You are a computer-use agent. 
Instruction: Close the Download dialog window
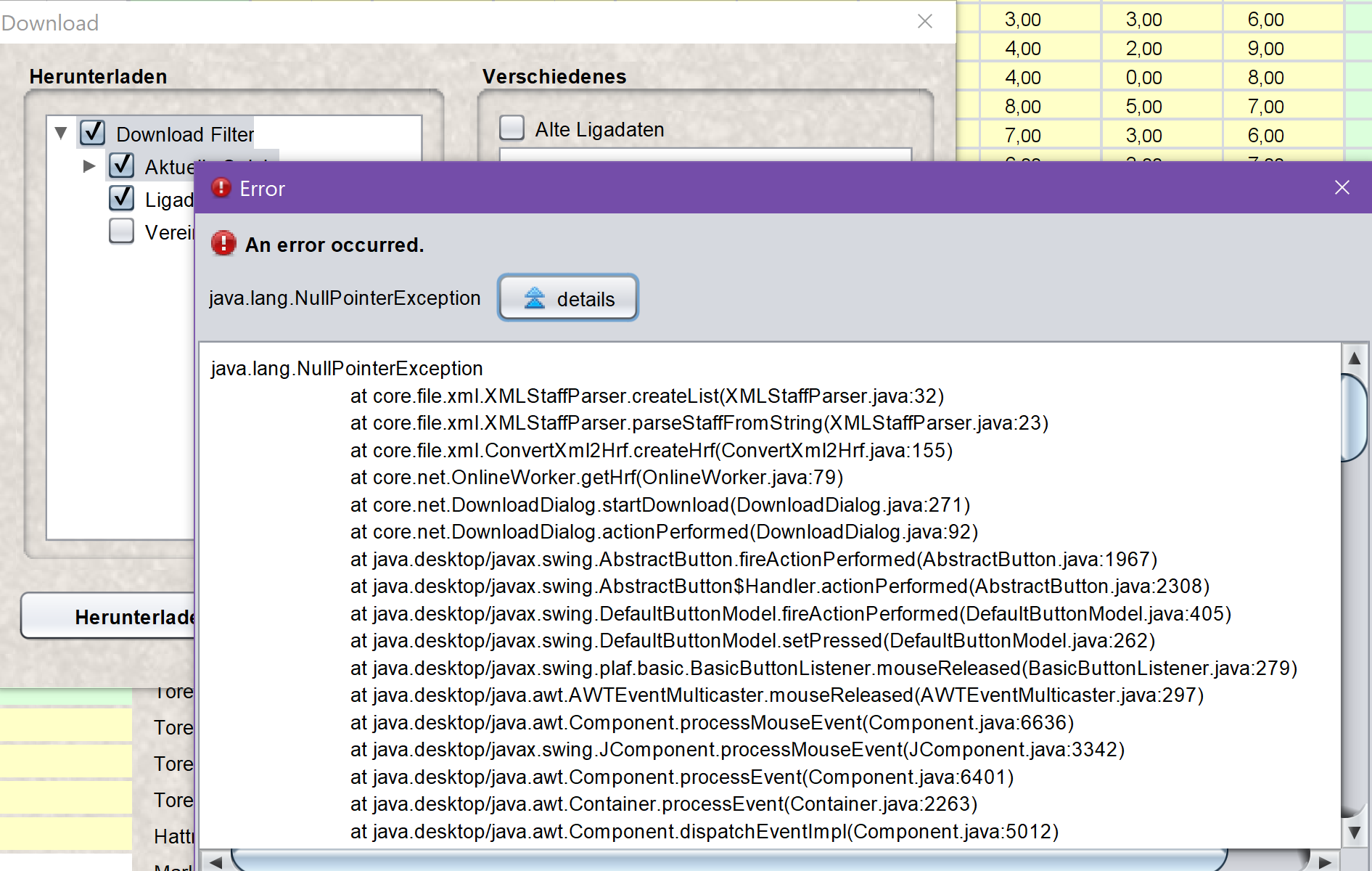924,22
